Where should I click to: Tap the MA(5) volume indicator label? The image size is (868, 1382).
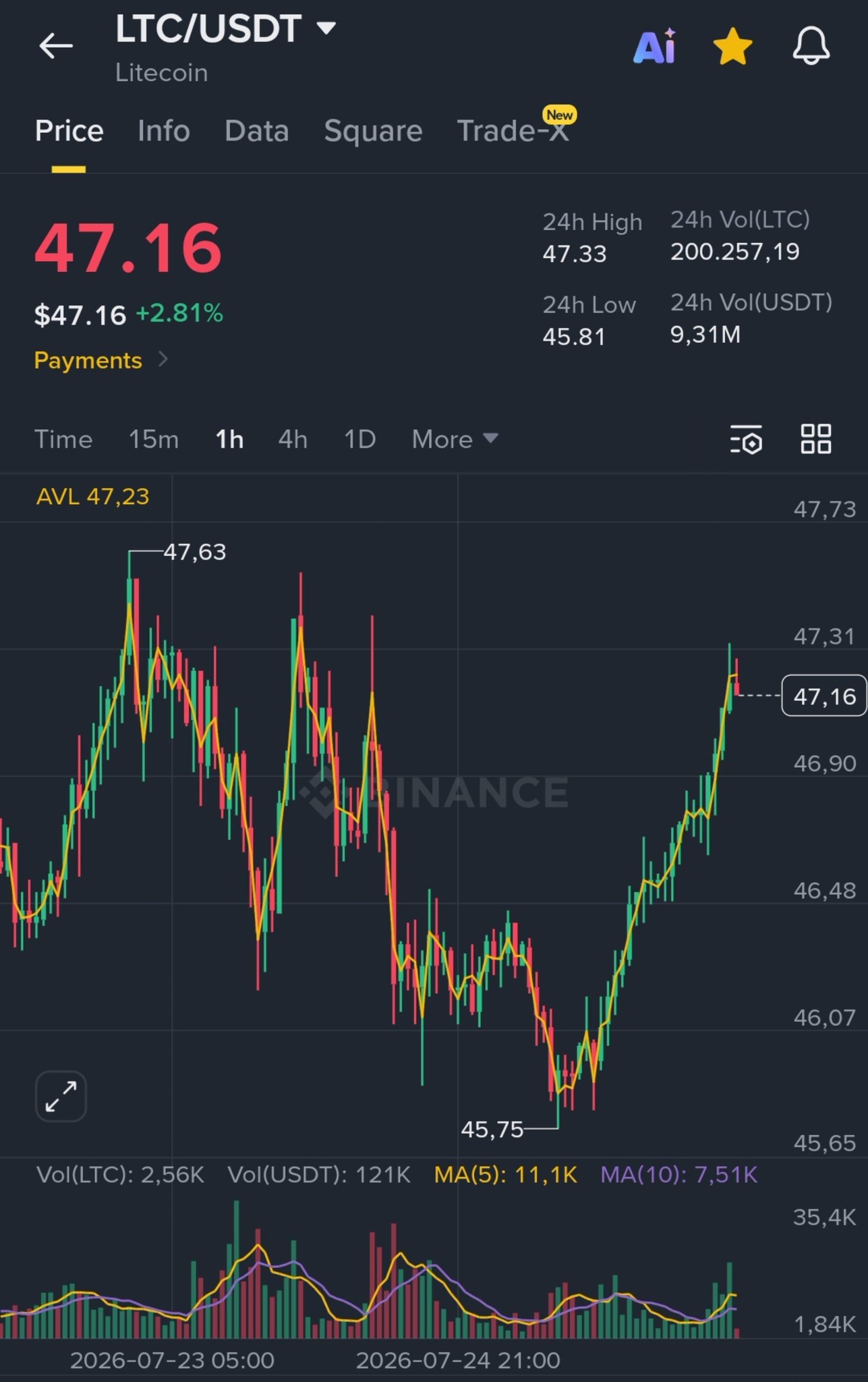pyautogui.click(x=506, y=1175)
